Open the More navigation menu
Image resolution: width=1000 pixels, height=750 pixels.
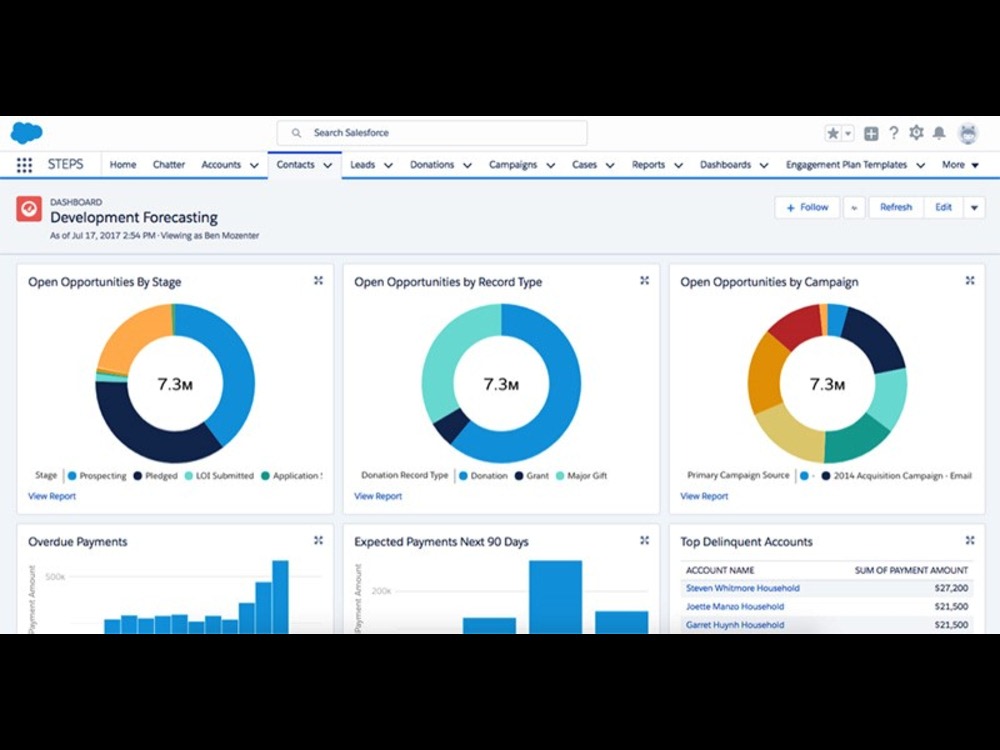coord(960,165)
